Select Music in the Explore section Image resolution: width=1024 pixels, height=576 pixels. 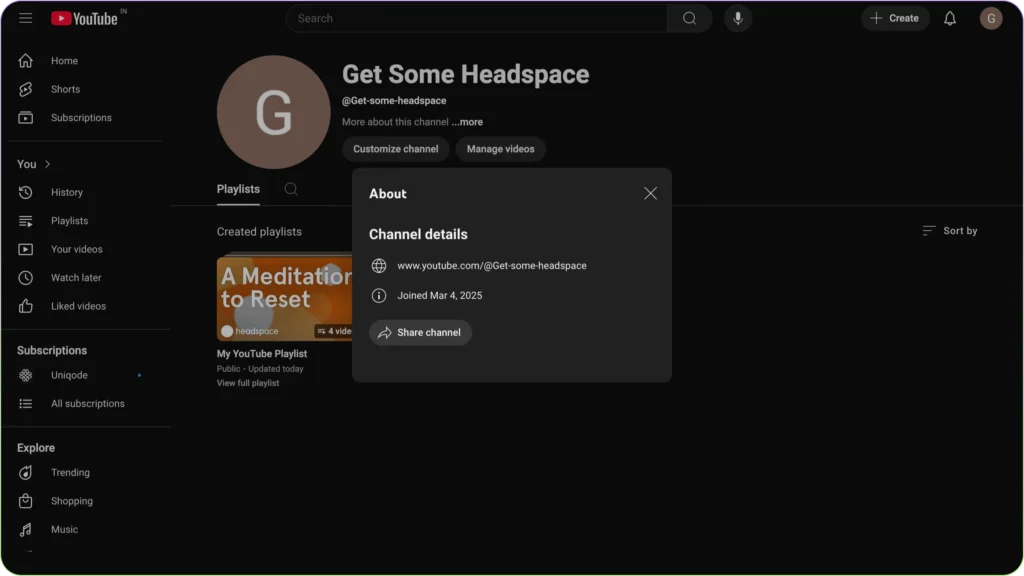[x=64, y=529]
